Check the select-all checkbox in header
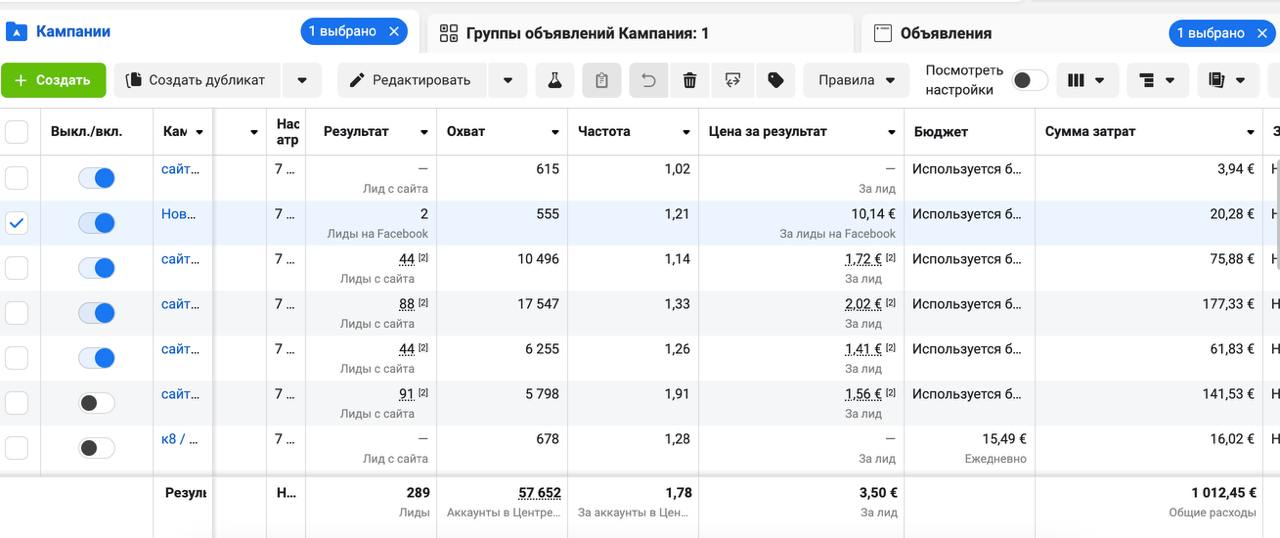This screenshot has height=538, width=1280. (17, 132)
